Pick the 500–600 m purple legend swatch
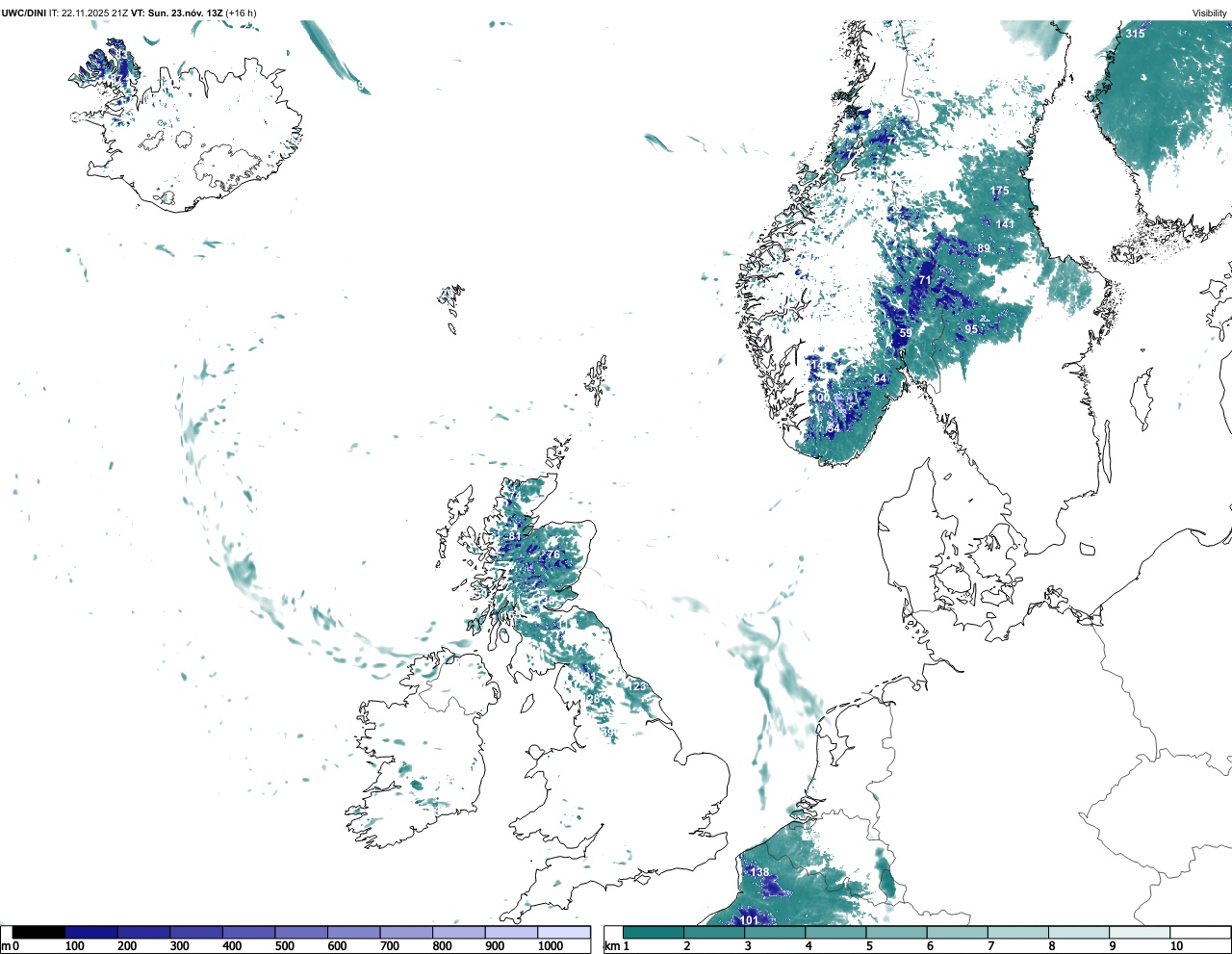Image resolution: width=1232 pixels, height=954 pixels. (x=301, y=932)
